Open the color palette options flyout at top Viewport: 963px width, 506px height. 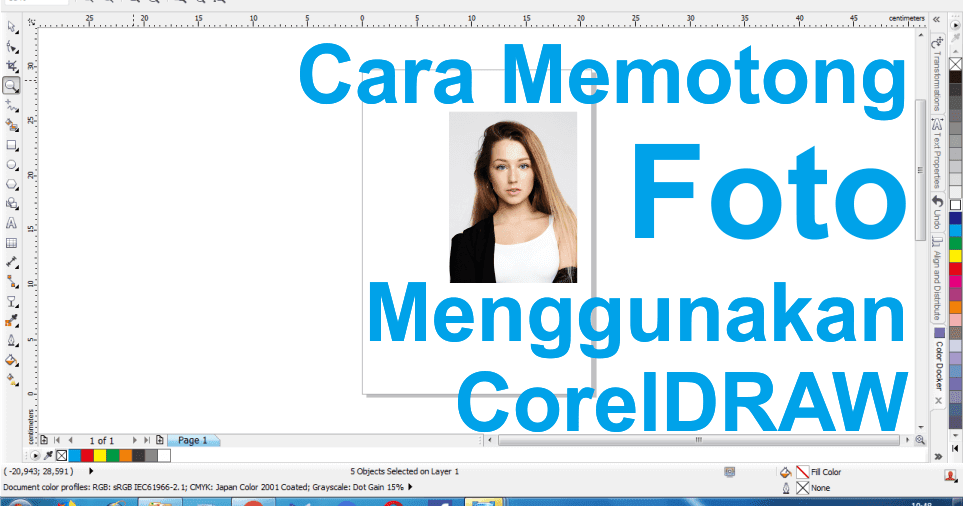956,26
